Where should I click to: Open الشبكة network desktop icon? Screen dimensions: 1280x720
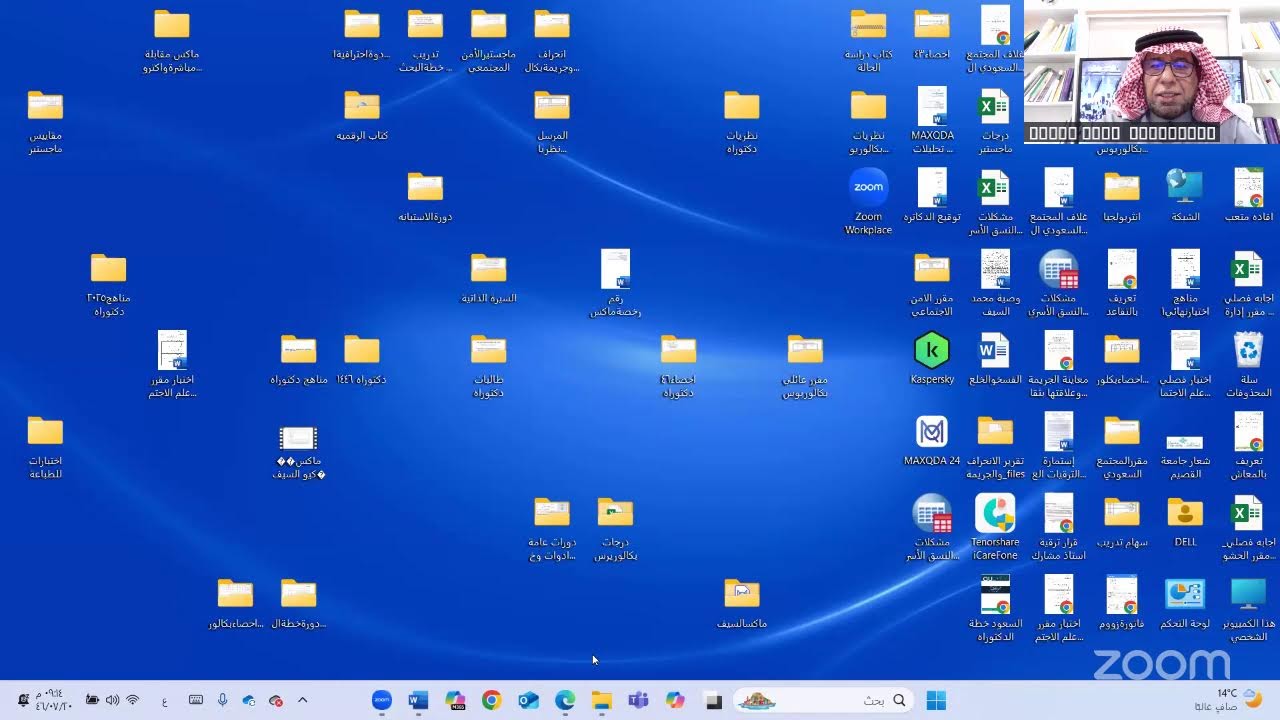(x=1185, y=195)
